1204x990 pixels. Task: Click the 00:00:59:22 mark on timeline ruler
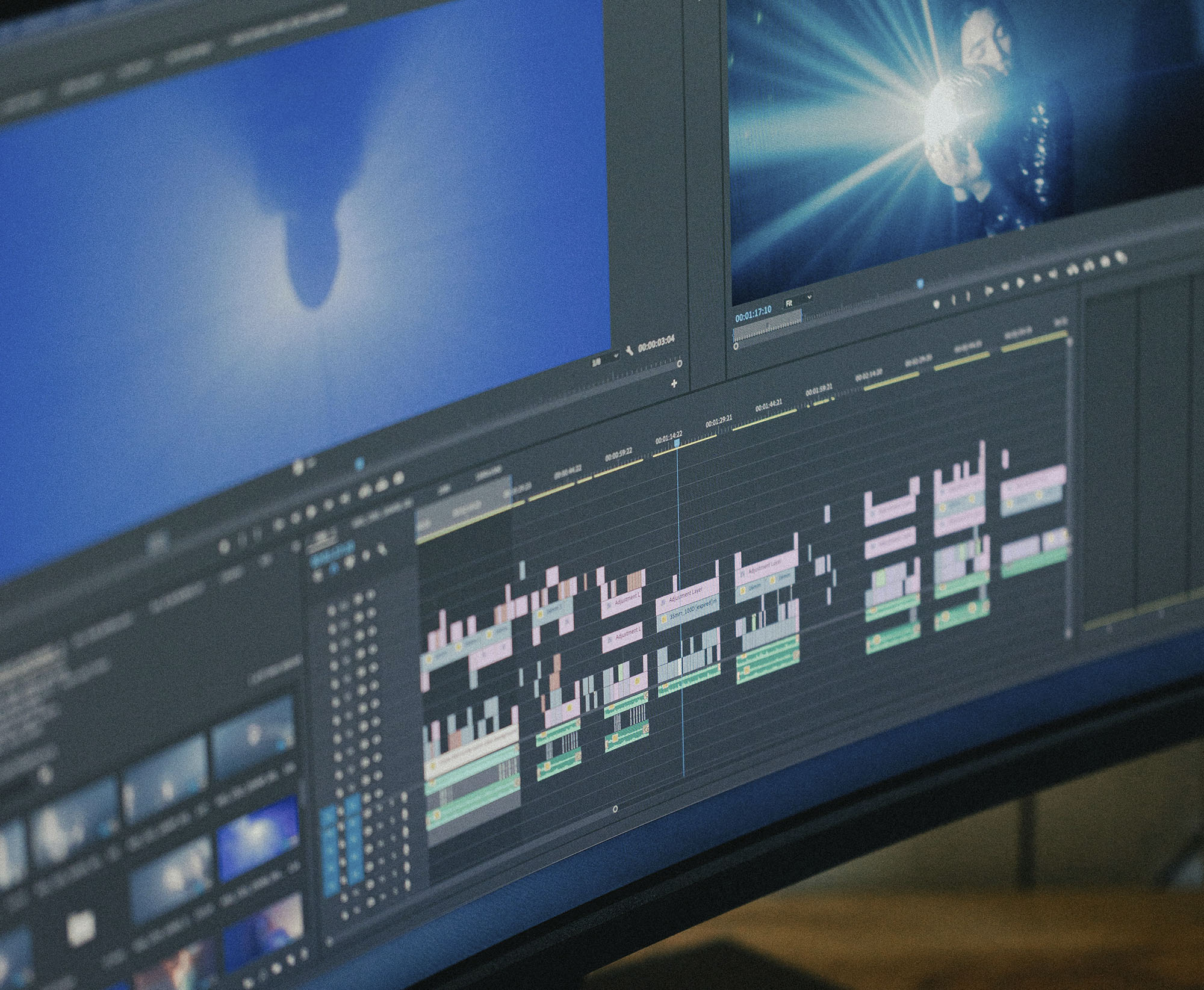pos(619,455)
